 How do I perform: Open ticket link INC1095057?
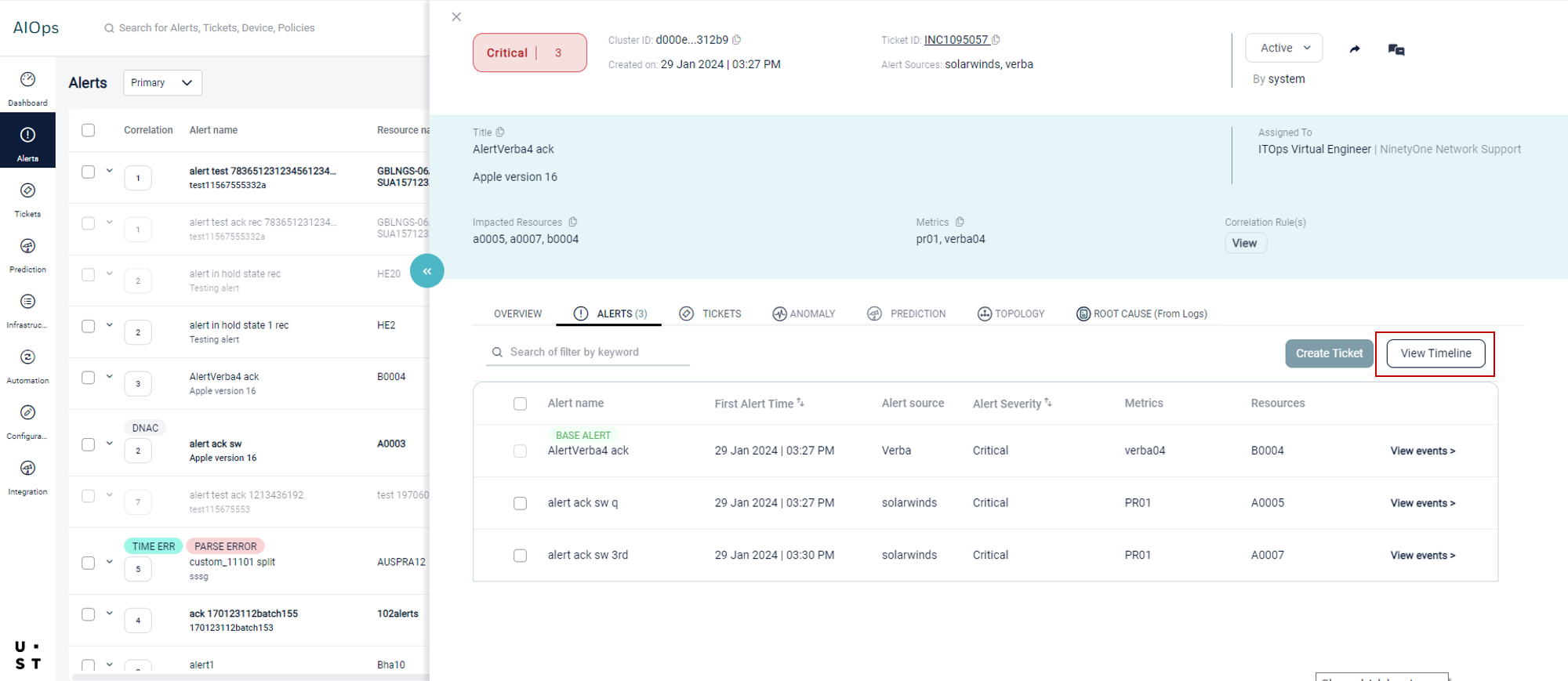956,40
